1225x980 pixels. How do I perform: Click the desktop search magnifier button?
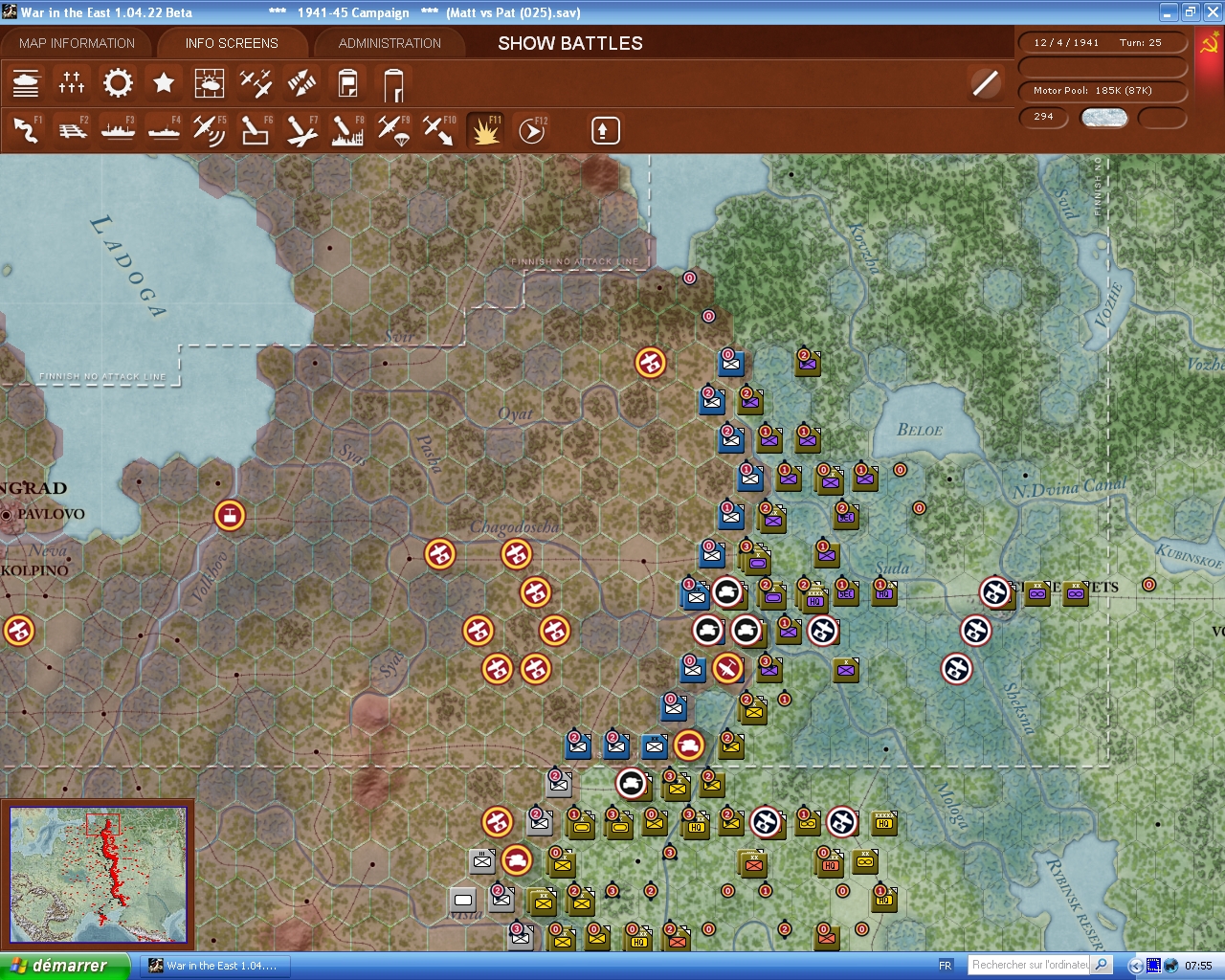coord(1102,965)
